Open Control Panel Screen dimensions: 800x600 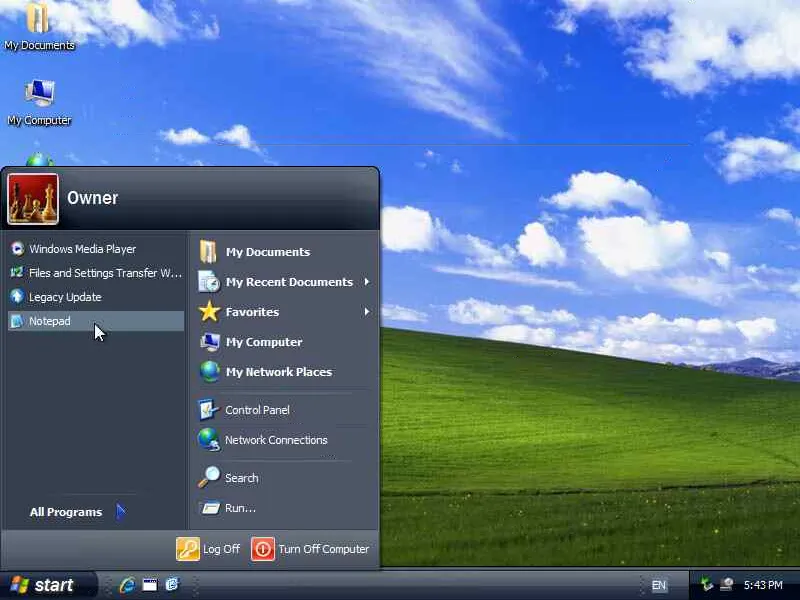click(284, 410)
